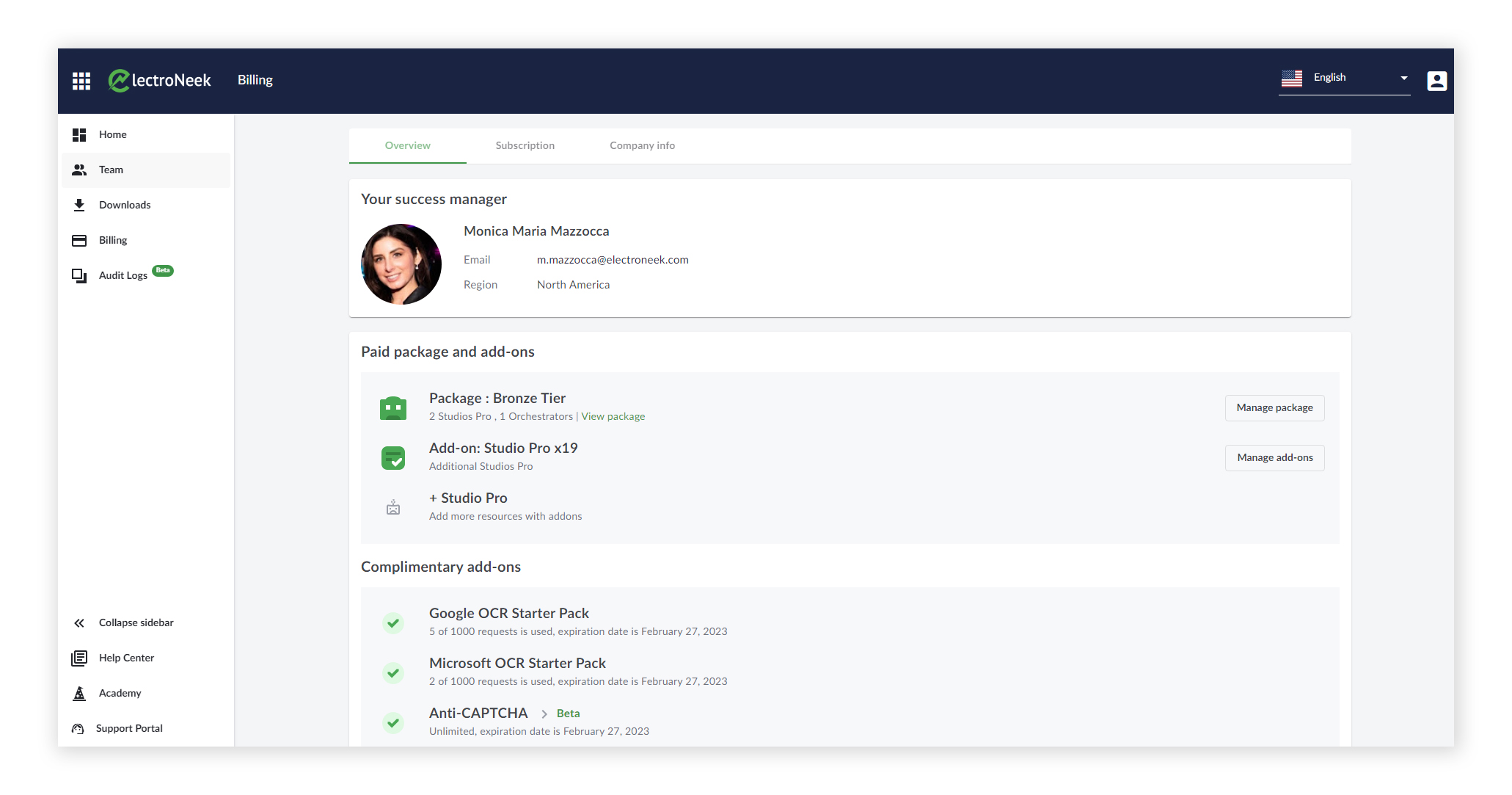Image resolution: width=1512 pixels, height=795 pixels.
Task: Toggle the Google OCR Starter Pack checkmark
Action: tap(394, 620)
